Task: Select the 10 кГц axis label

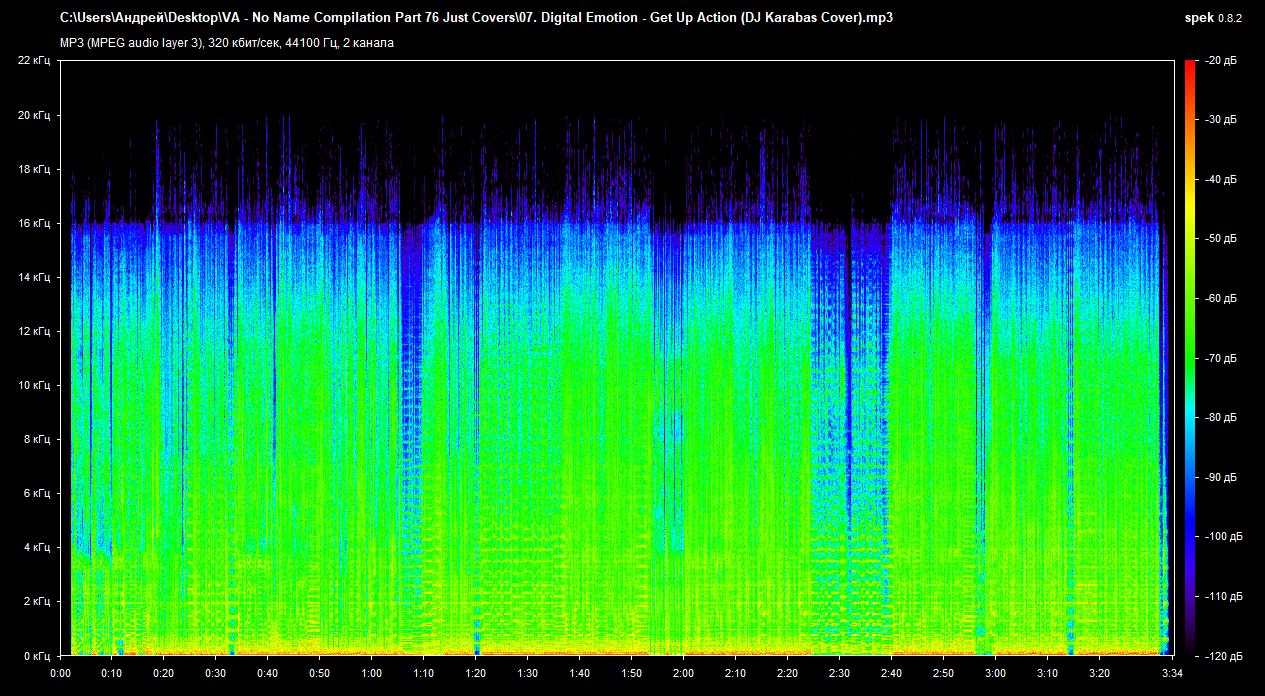Action: (33, 385)
